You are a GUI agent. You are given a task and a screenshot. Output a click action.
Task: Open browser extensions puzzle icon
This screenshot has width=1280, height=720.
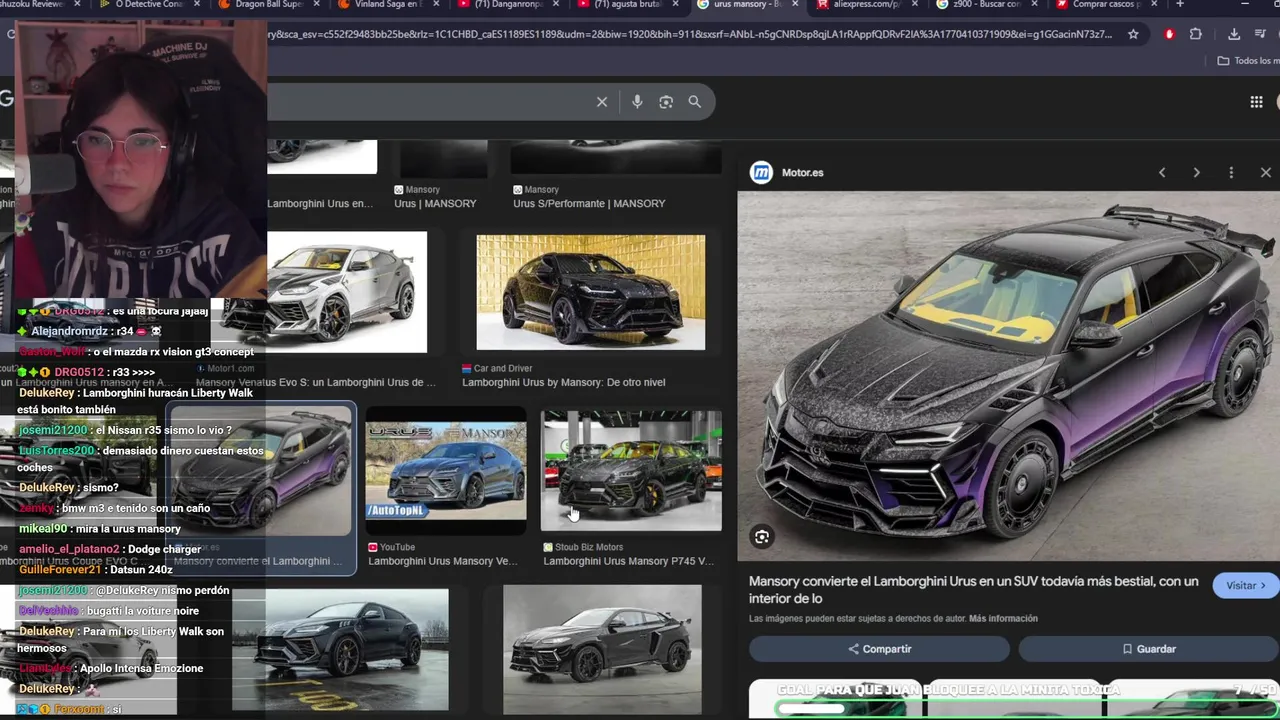[1195, 34]
